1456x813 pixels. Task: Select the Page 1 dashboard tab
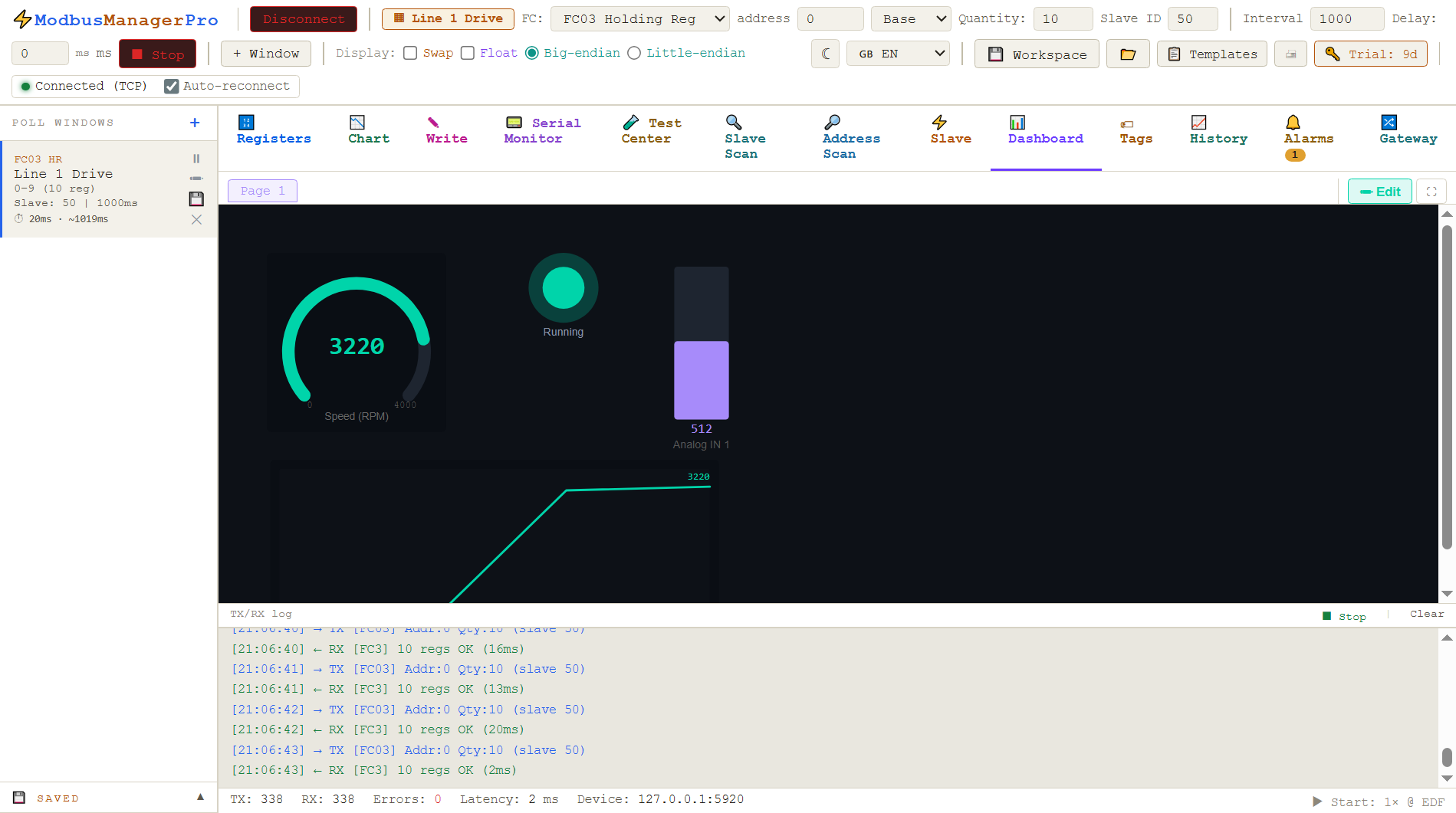click(x=262, y=191)
